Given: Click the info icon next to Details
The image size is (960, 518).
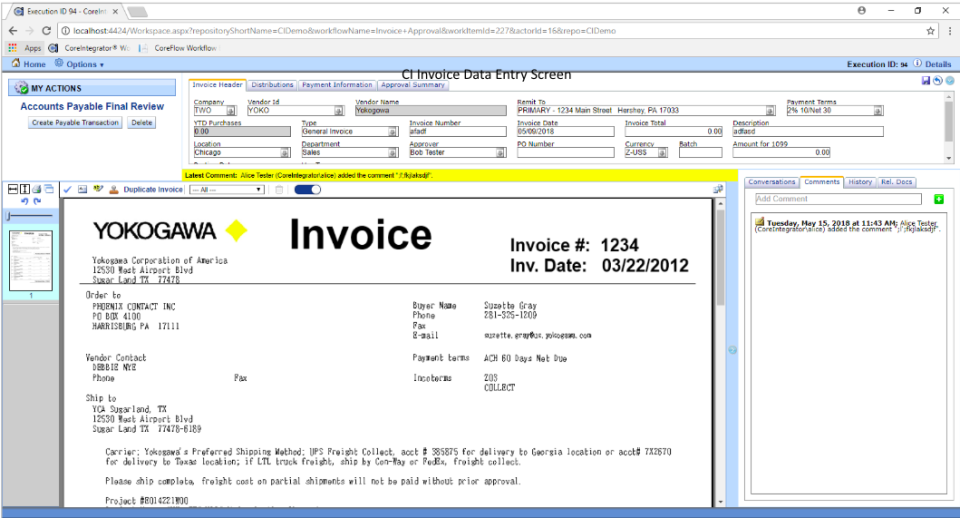Looking at the screenshot, I should [917, 63].
